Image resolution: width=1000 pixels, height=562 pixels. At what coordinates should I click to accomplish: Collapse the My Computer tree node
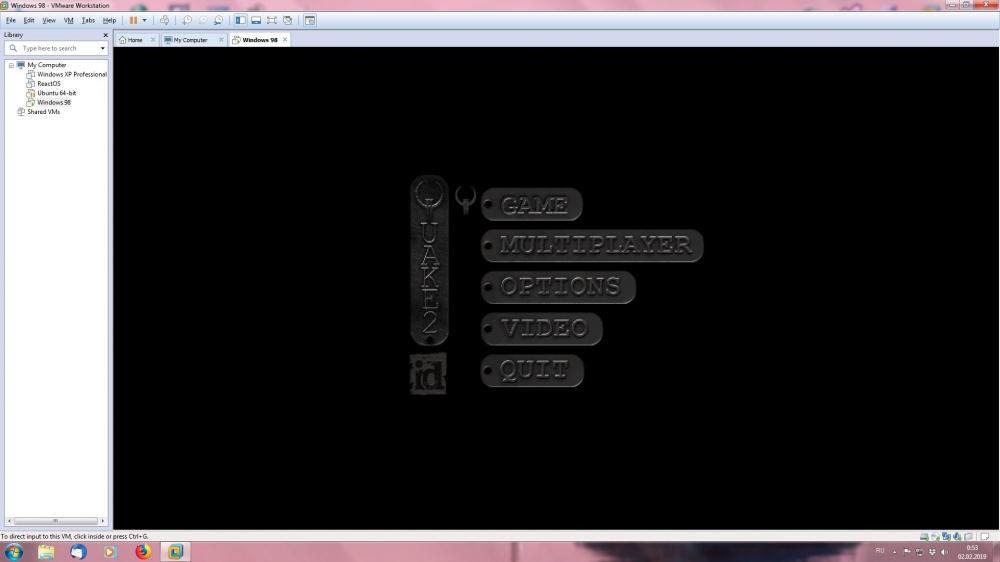pyautogui.click(x=11, y=65)
